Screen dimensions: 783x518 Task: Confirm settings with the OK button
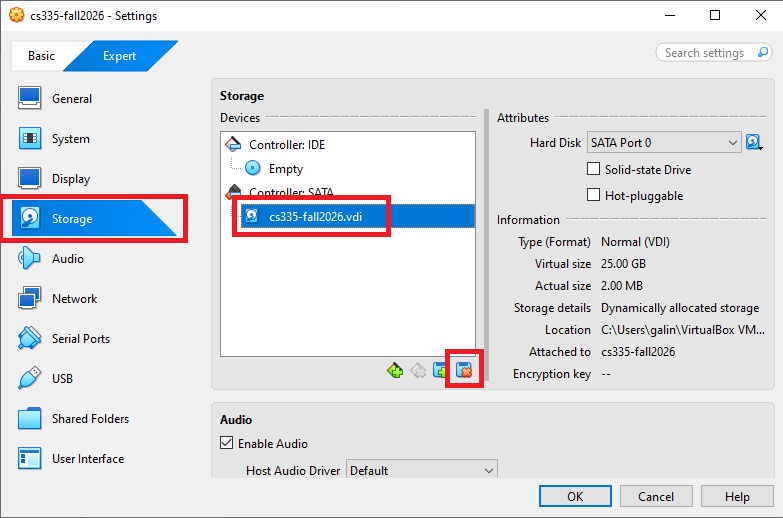pos(575,496)
